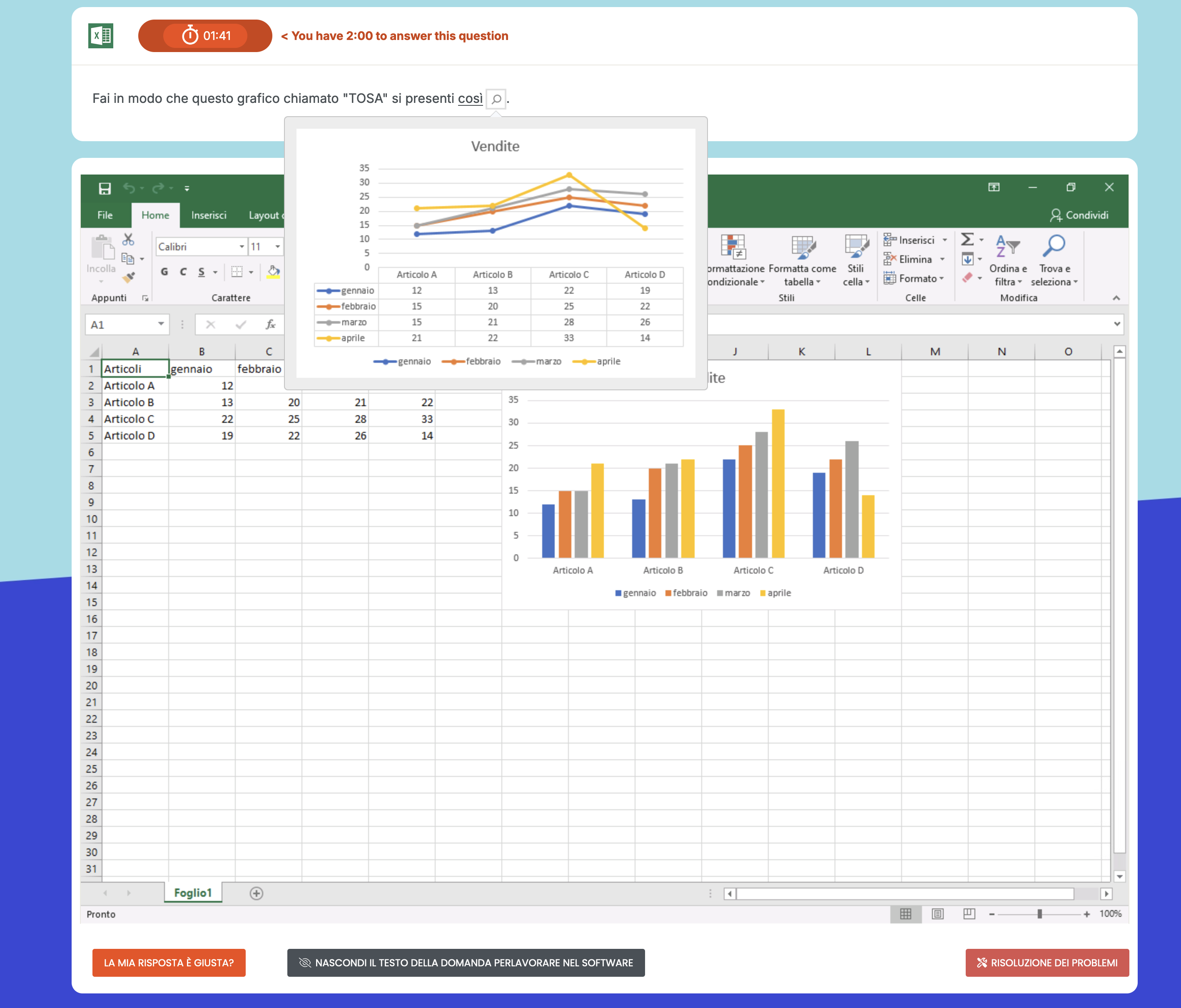1181x1008 pixels.
Task: Click LA MIA RISPOSTA È GIUSTA button
Action: (169, 962)
